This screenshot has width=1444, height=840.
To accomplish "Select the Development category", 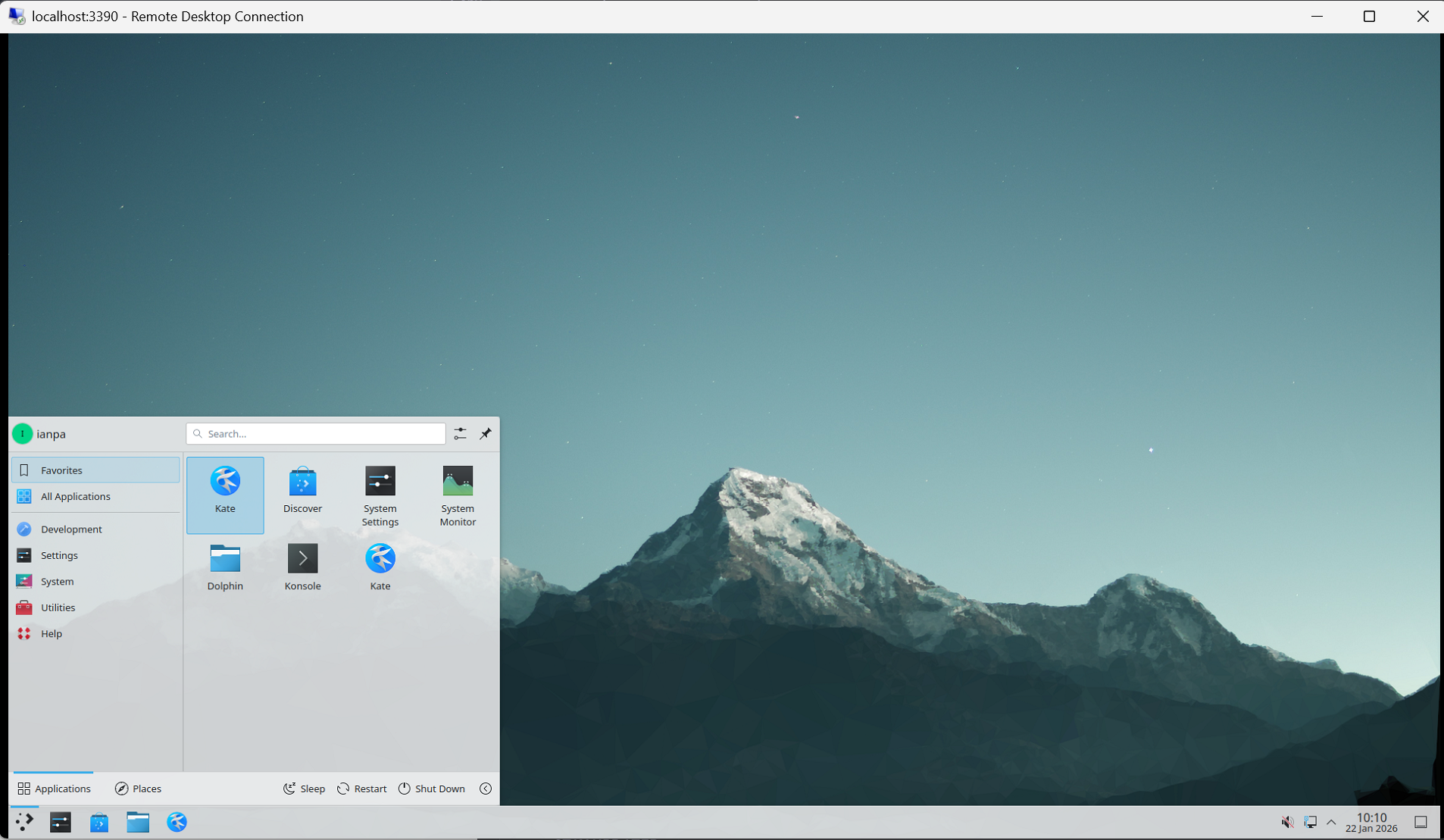I will [x=70, y=528].
